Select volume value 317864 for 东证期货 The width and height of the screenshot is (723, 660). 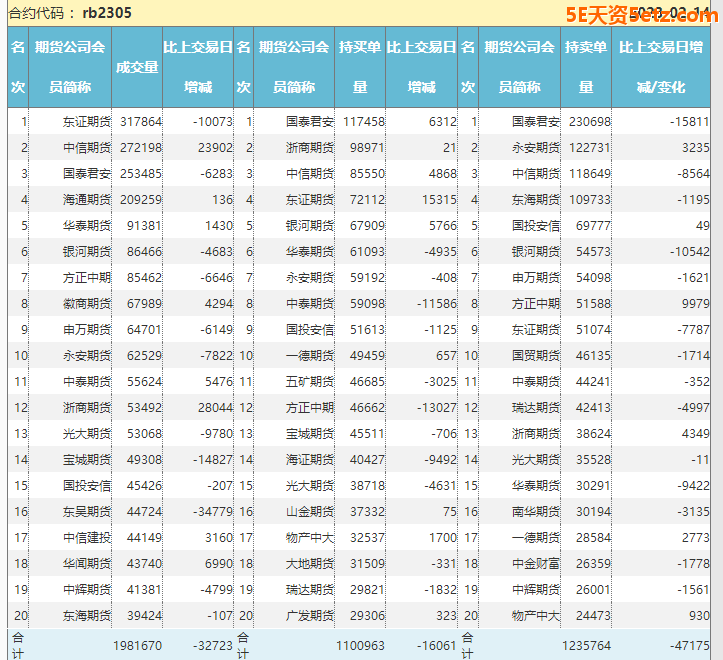point(141,122)
